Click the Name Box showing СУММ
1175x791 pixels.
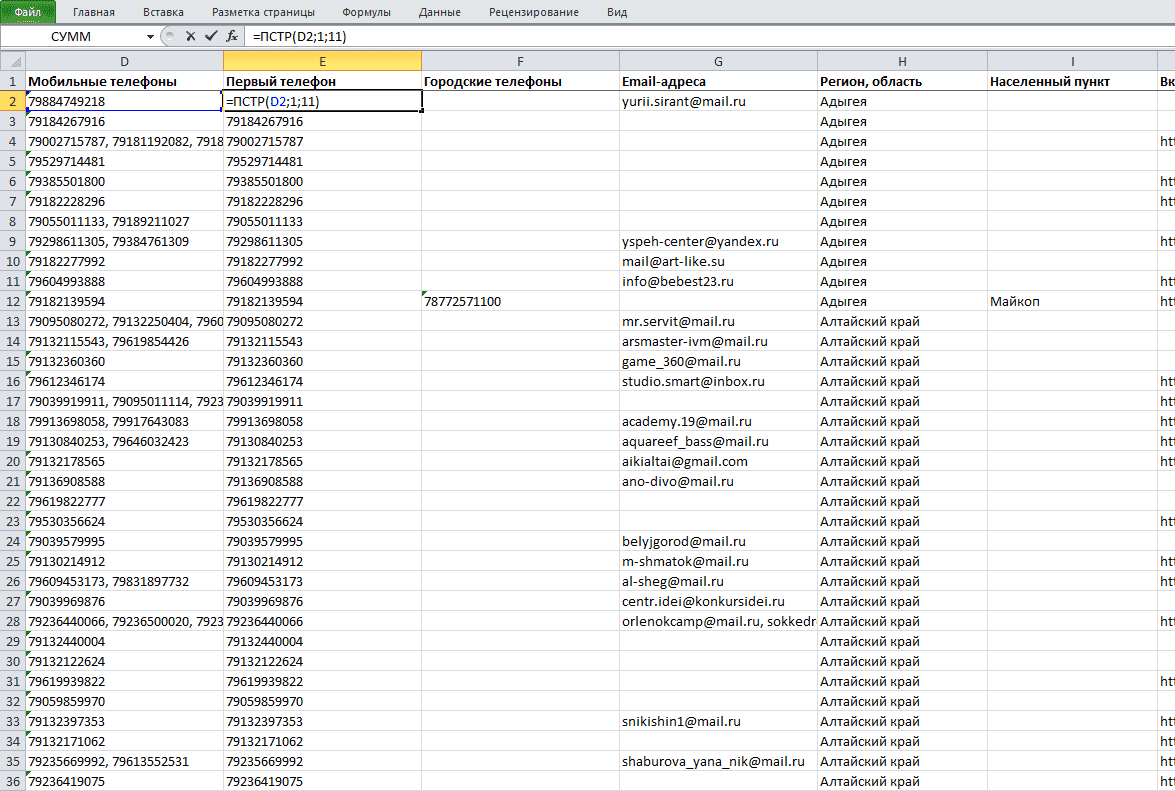(72, 37)
